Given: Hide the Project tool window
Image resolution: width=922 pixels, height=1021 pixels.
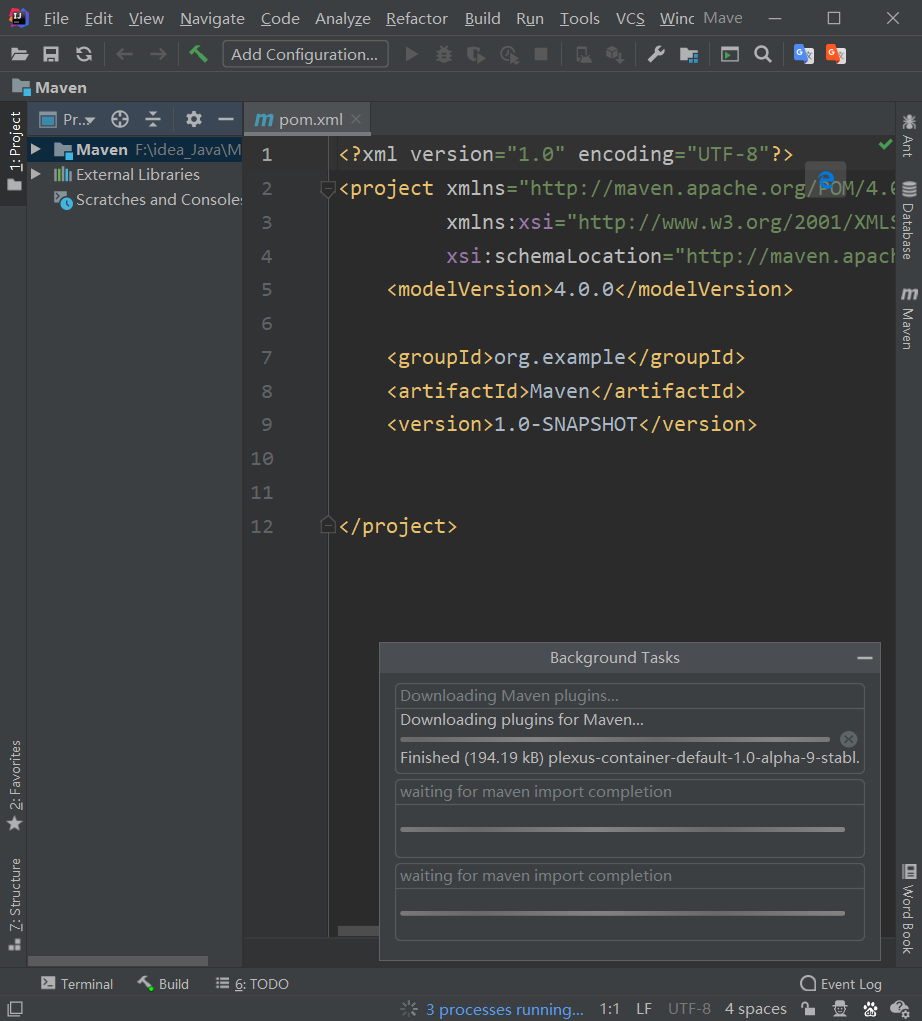Looking at the screenshot, I should click(226, 119).
